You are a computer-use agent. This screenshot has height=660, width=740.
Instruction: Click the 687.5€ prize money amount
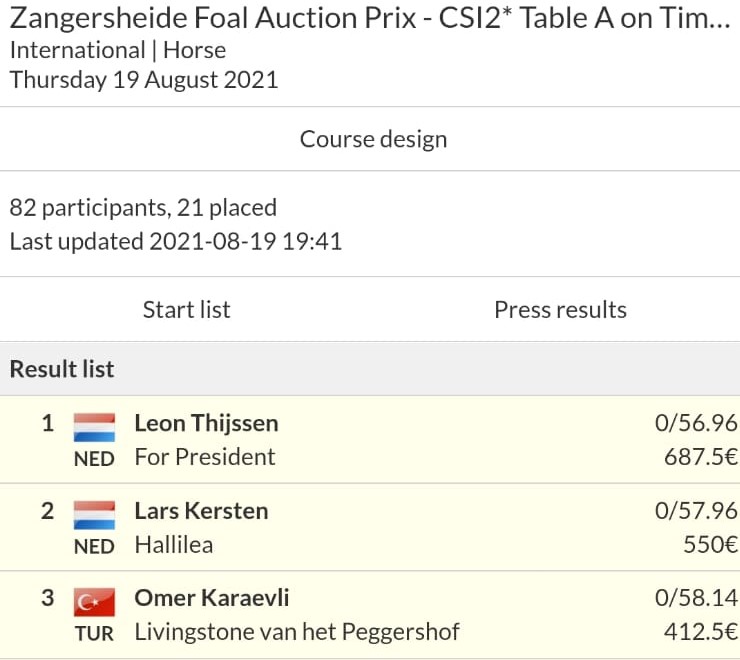(700, 457)
